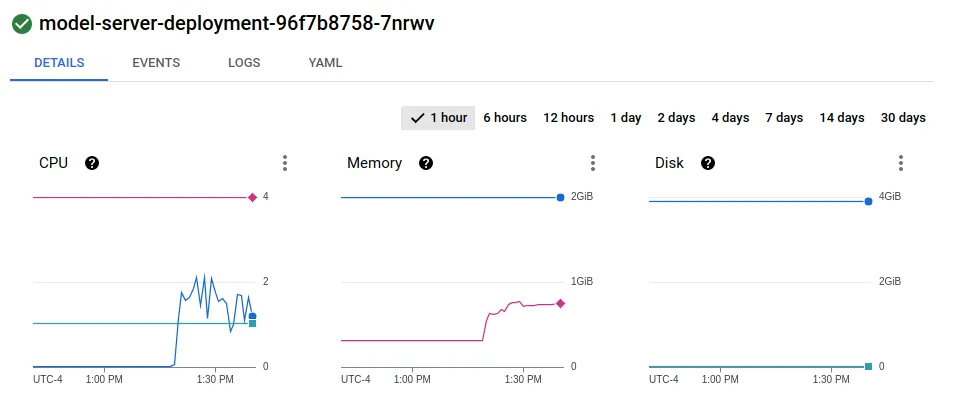
Task: Click the pink Memory usage diamond marker
Action: point(560,303)
